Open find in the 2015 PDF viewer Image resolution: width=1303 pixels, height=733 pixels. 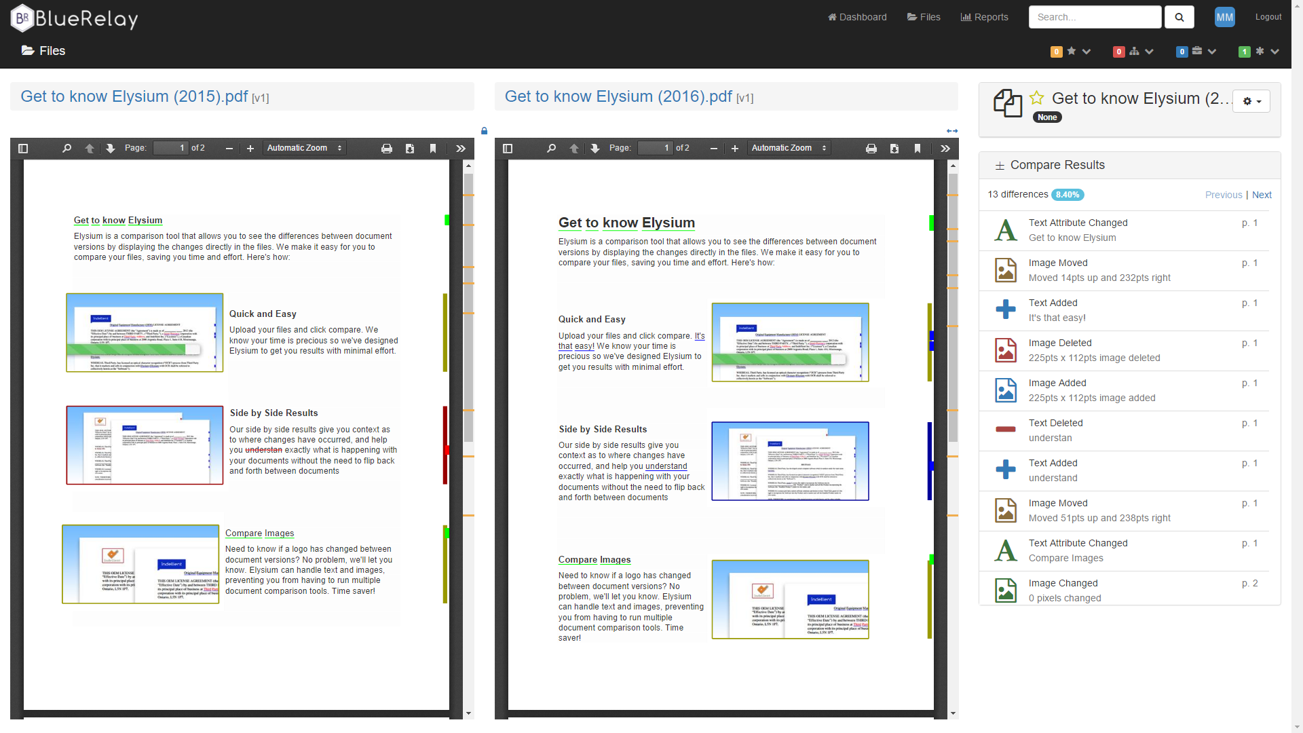(x=67, y=149)
